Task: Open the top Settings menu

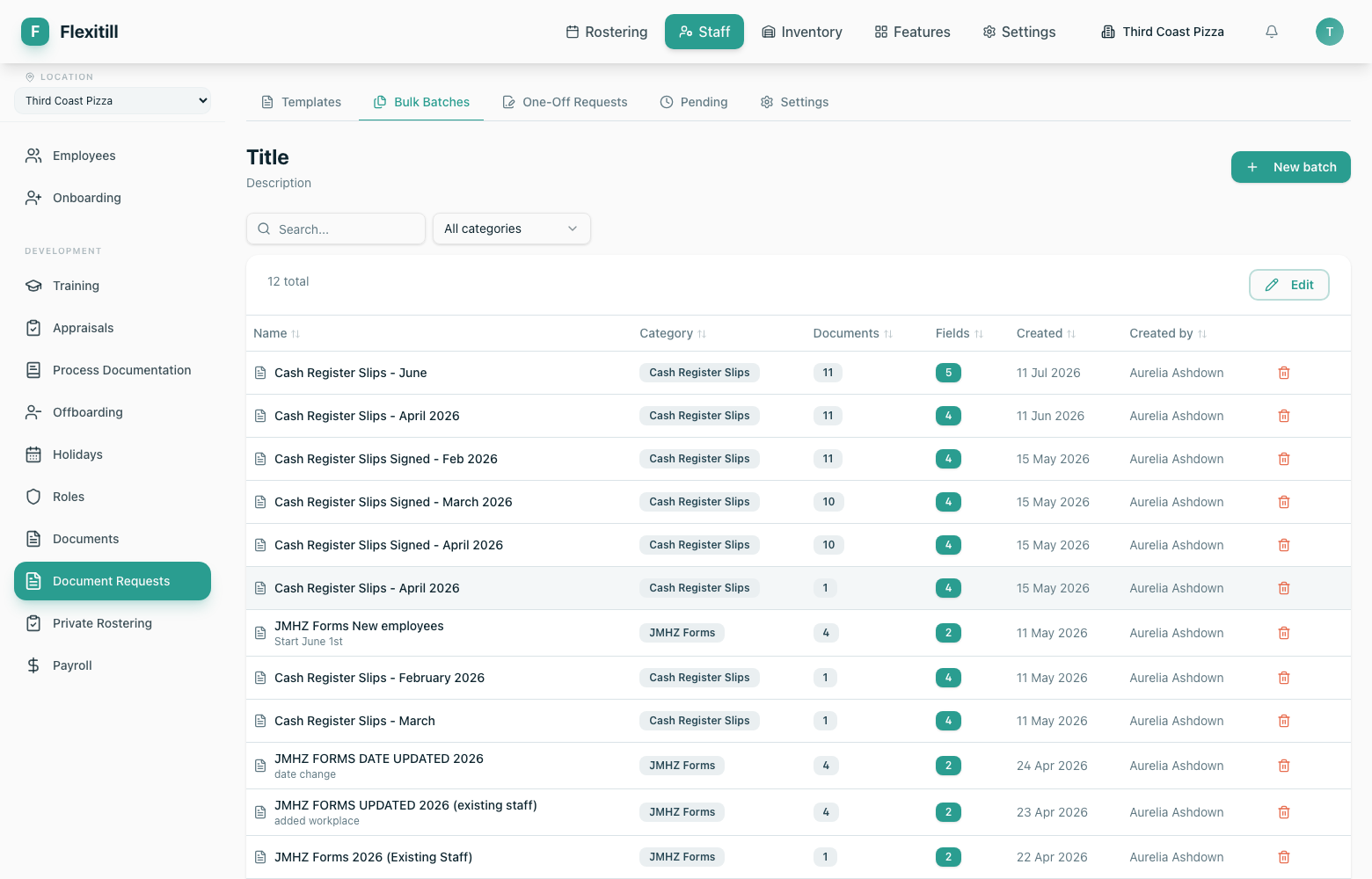Action: point(1019,32)
